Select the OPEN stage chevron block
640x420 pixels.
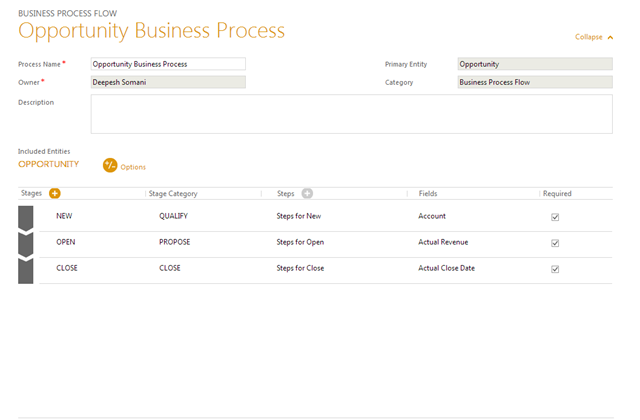tap(26, 243)
